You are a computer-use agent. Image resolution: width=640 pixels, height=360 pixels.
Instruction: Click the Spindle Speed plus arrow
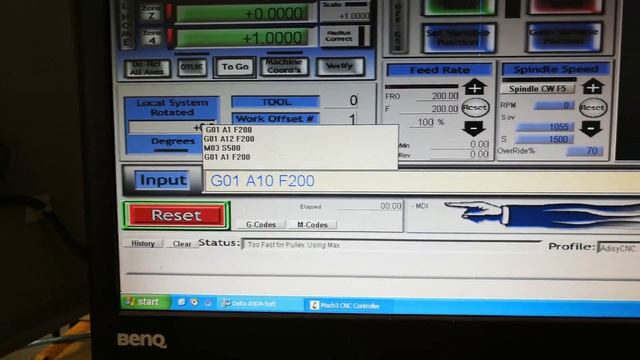tap(593, 87)
